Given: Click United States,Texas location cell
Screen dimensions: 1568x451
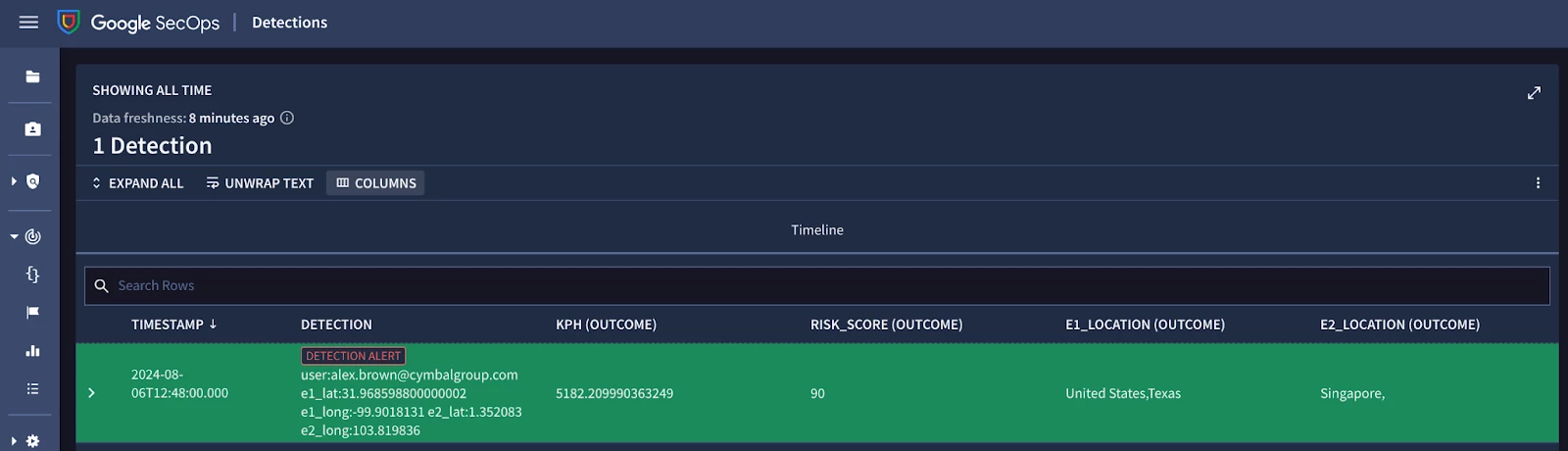Looking at the screenshot, I should (x=1123, y=393).
